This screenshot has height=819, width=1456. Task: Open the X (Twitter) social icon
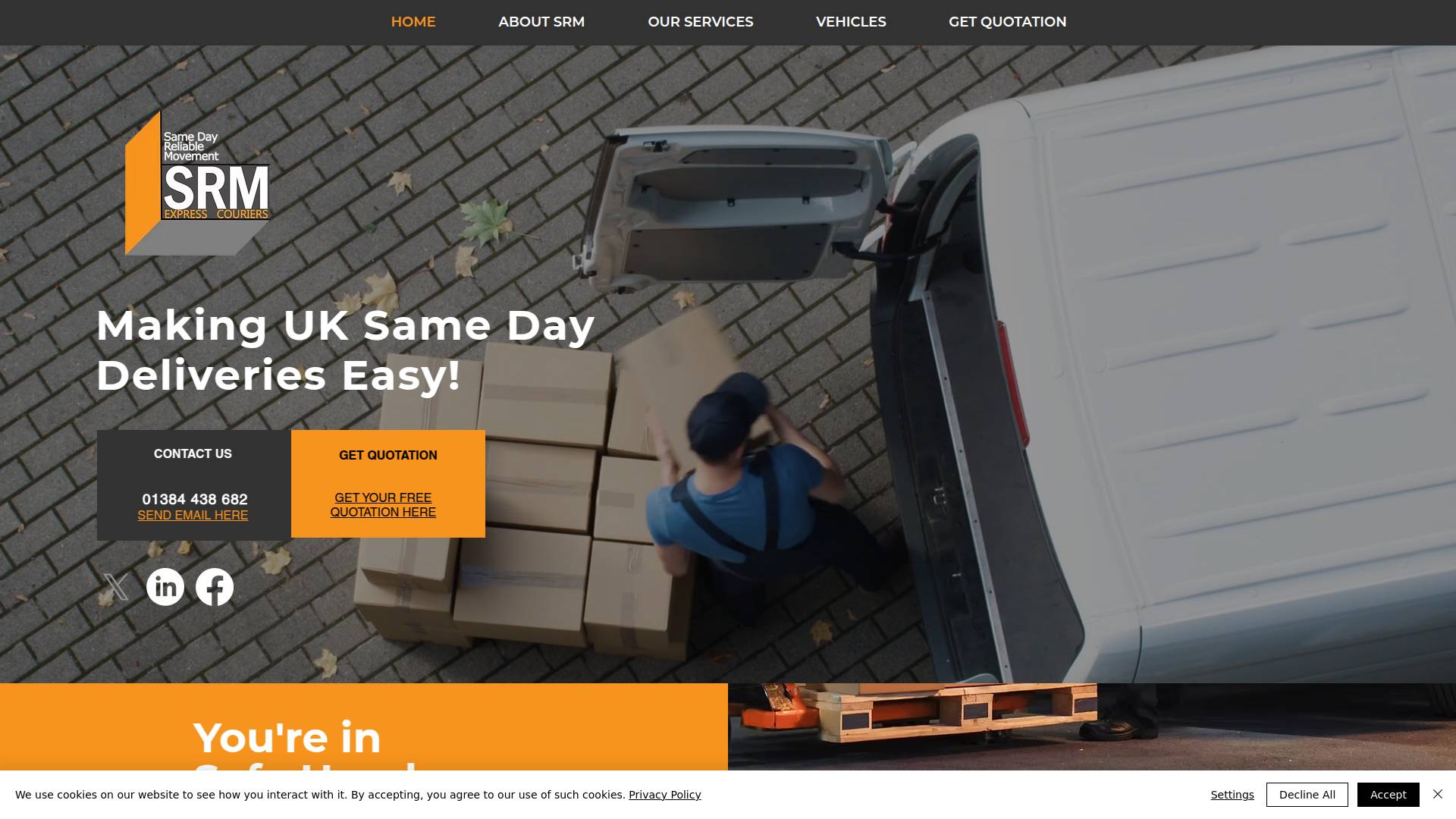point(116,587)
